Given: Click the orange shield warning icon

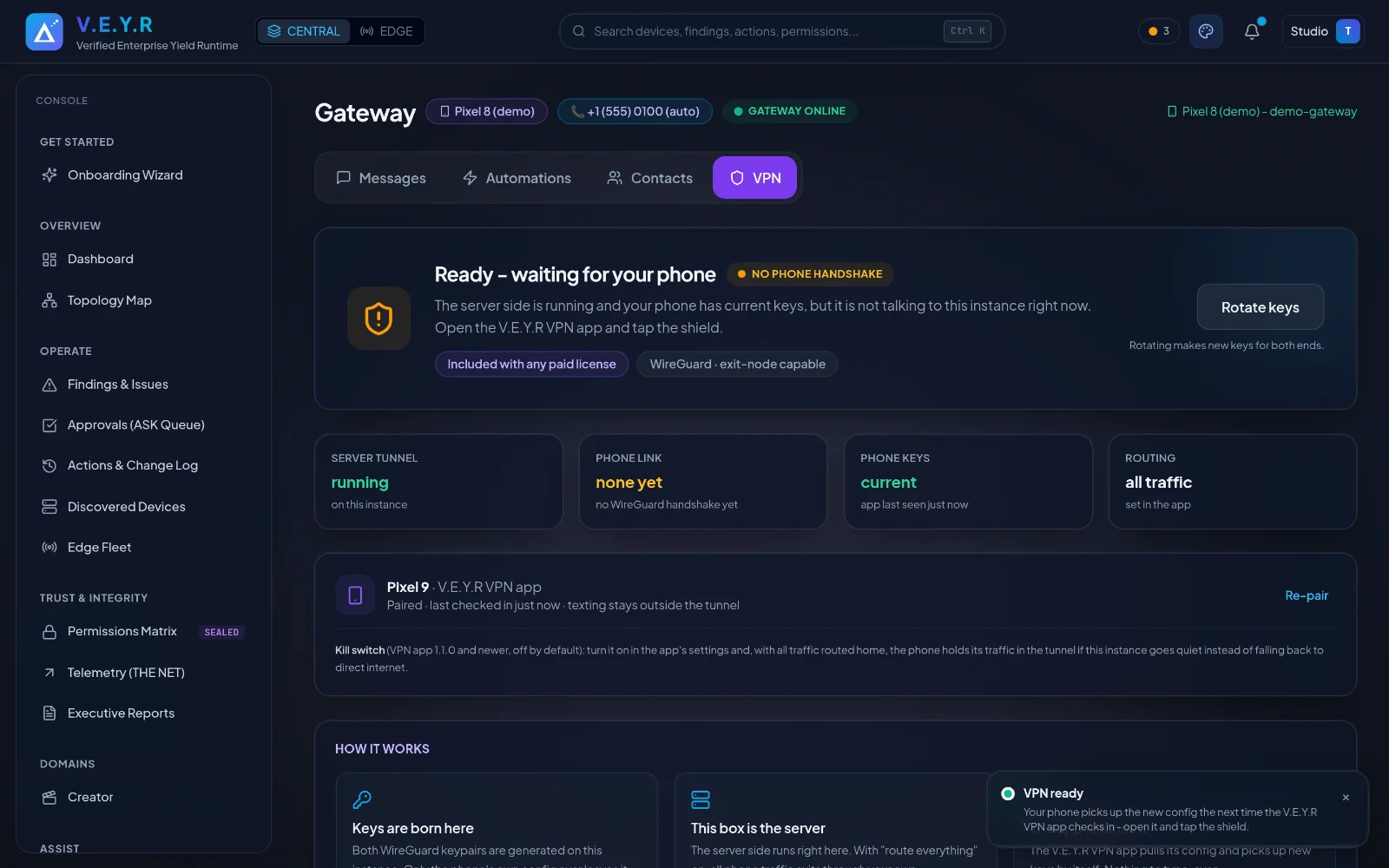Looking at the screenshot, I should click(x=379, y=319).
